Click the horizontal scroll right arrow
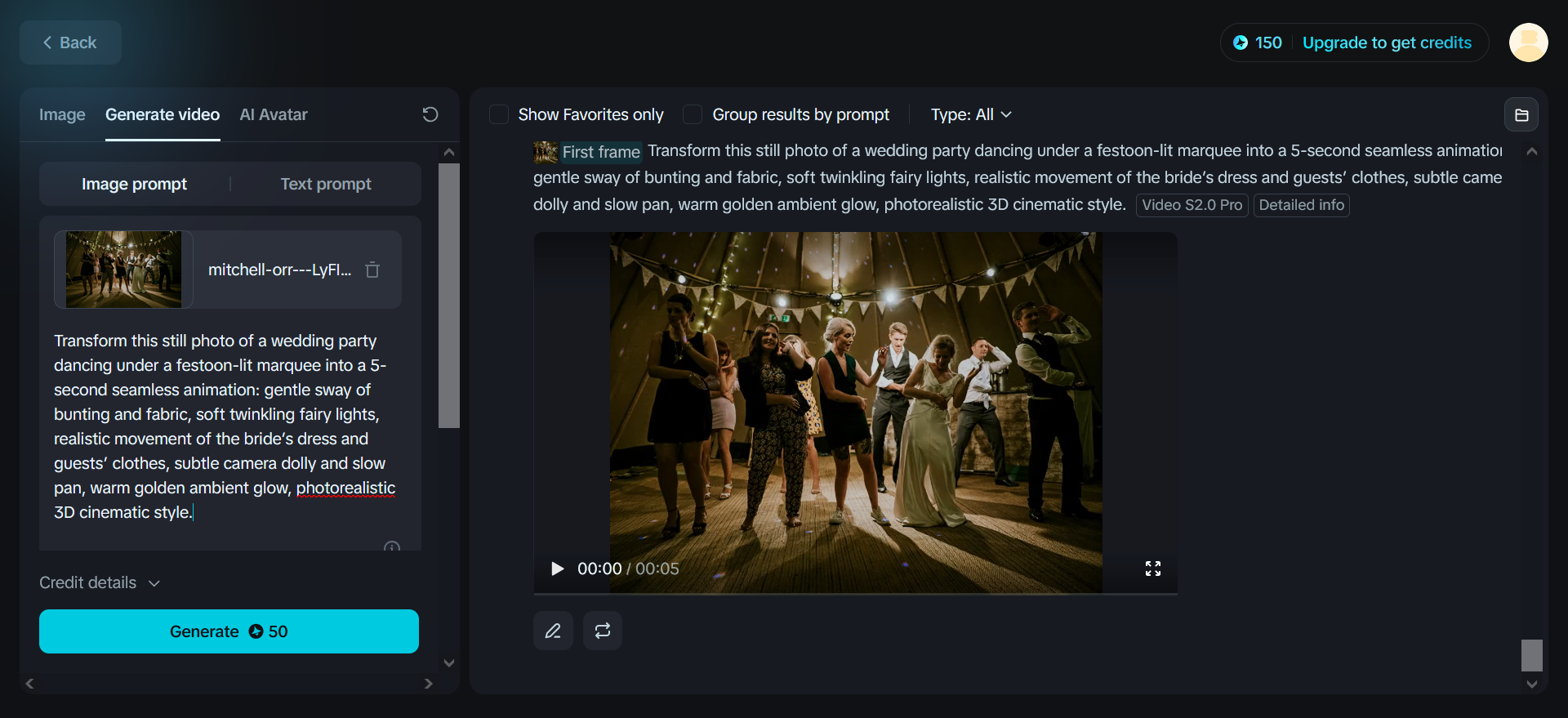Viewport: 1568px width, 718px height. coord(429,684)
